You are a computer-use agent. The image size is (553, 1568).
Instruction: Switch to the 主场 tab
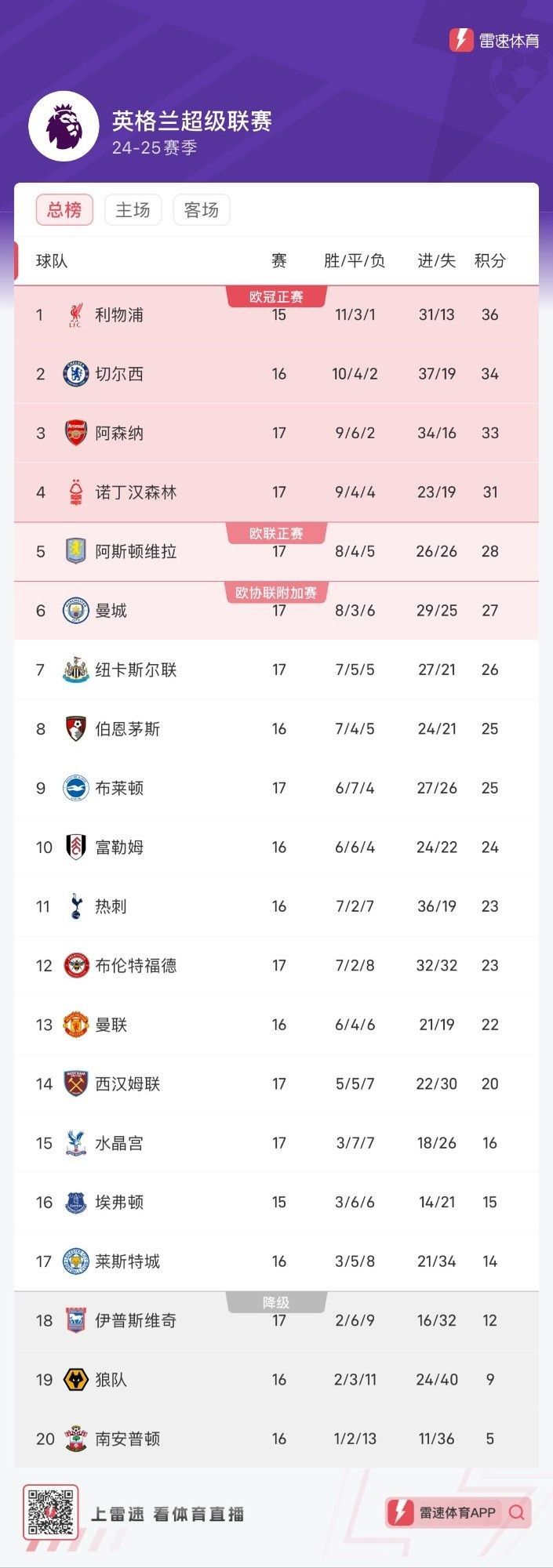[x=133, y=210]
